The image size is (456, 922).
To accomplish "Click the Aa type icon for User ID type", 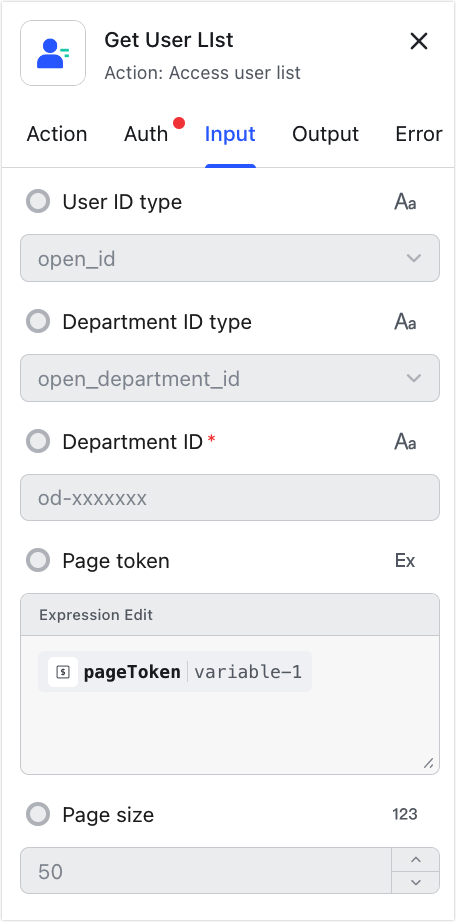I will (x=405, y=202).
